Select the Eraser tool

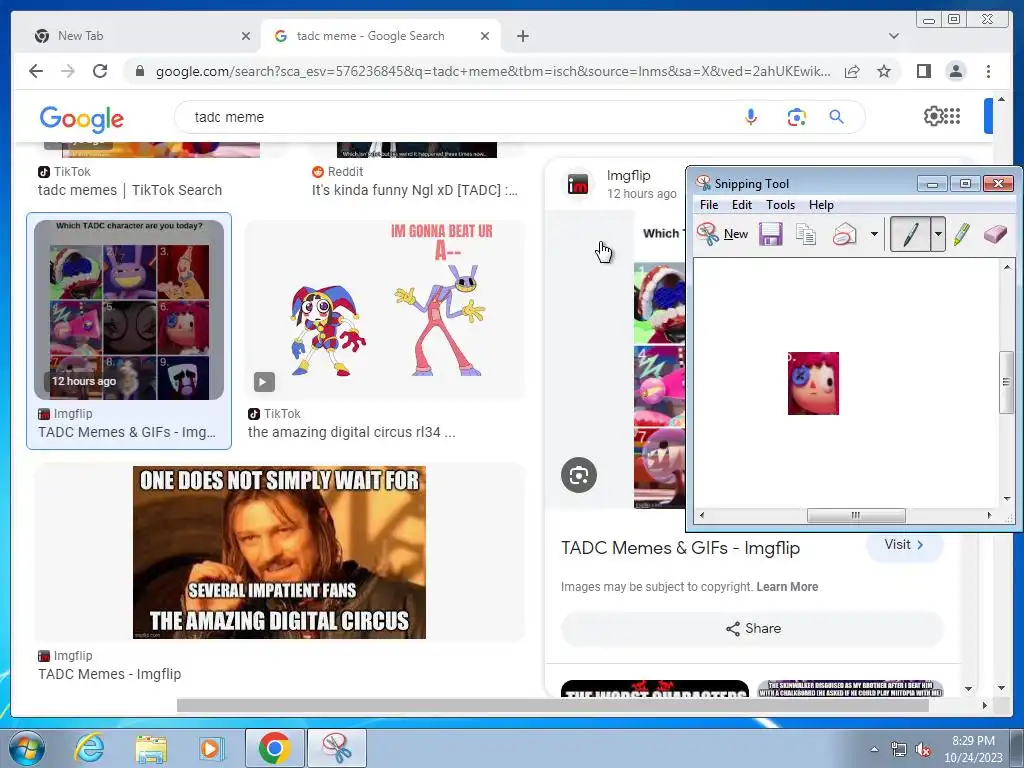click(995, 234)
